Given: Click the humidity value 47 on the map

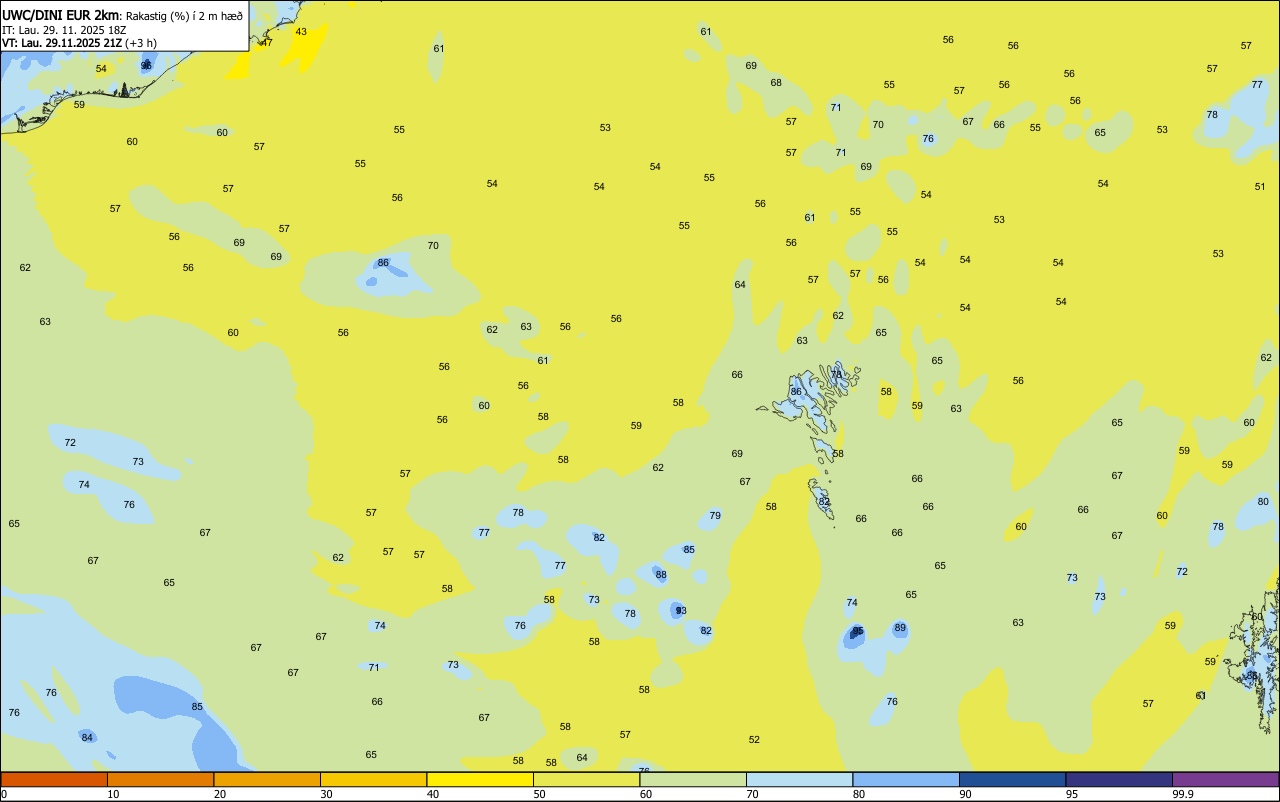Looking at the screenshot, I should (x=266, y=43).
